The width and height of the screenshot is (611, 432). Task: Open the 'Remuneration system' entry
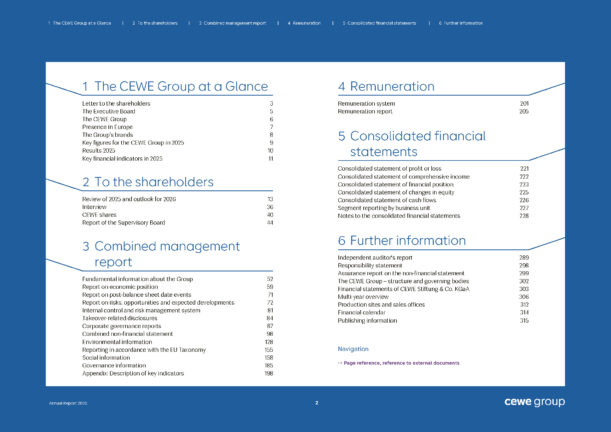coord(366,103)
